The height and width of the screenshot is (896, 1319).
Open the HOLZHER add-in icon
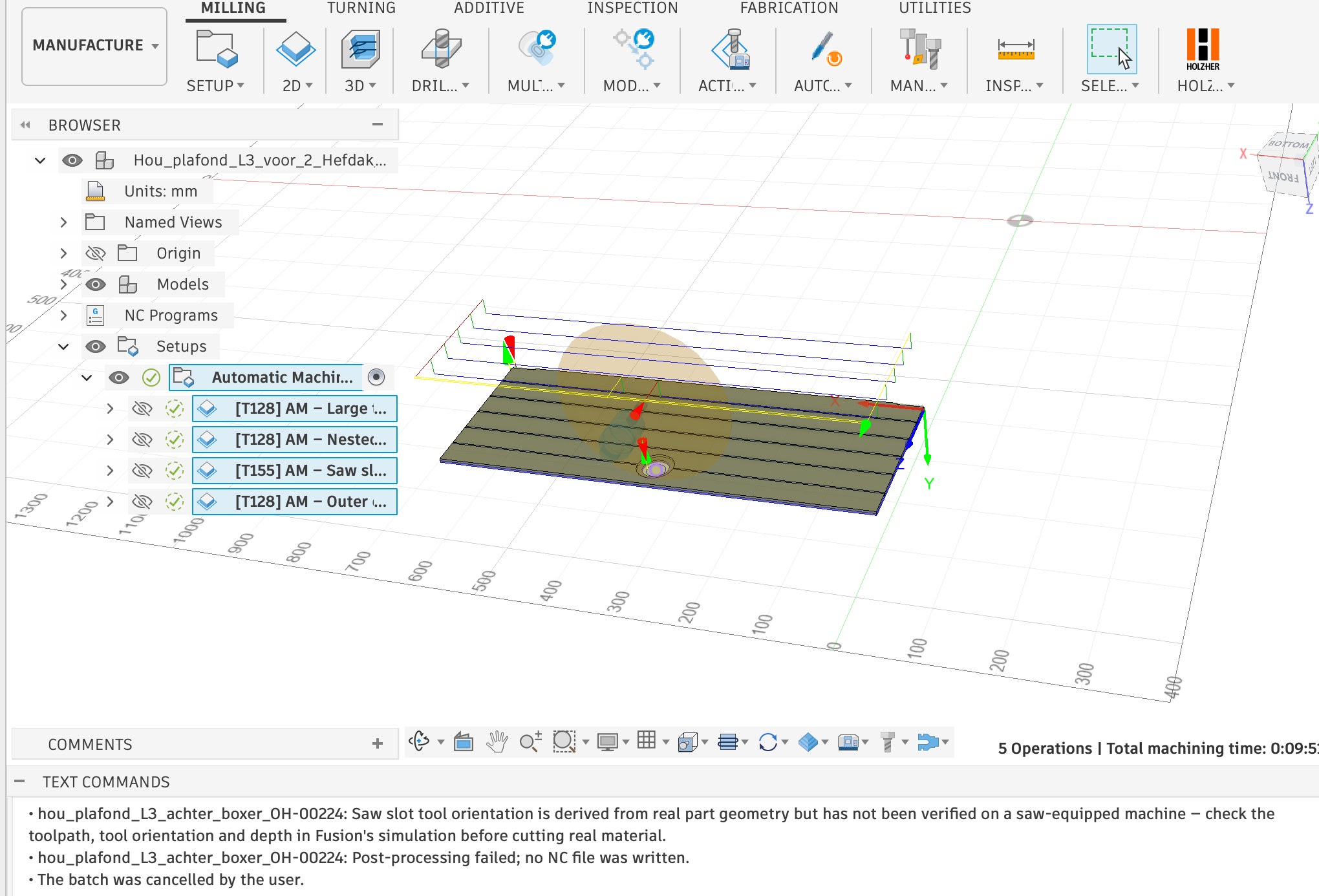1203,49
